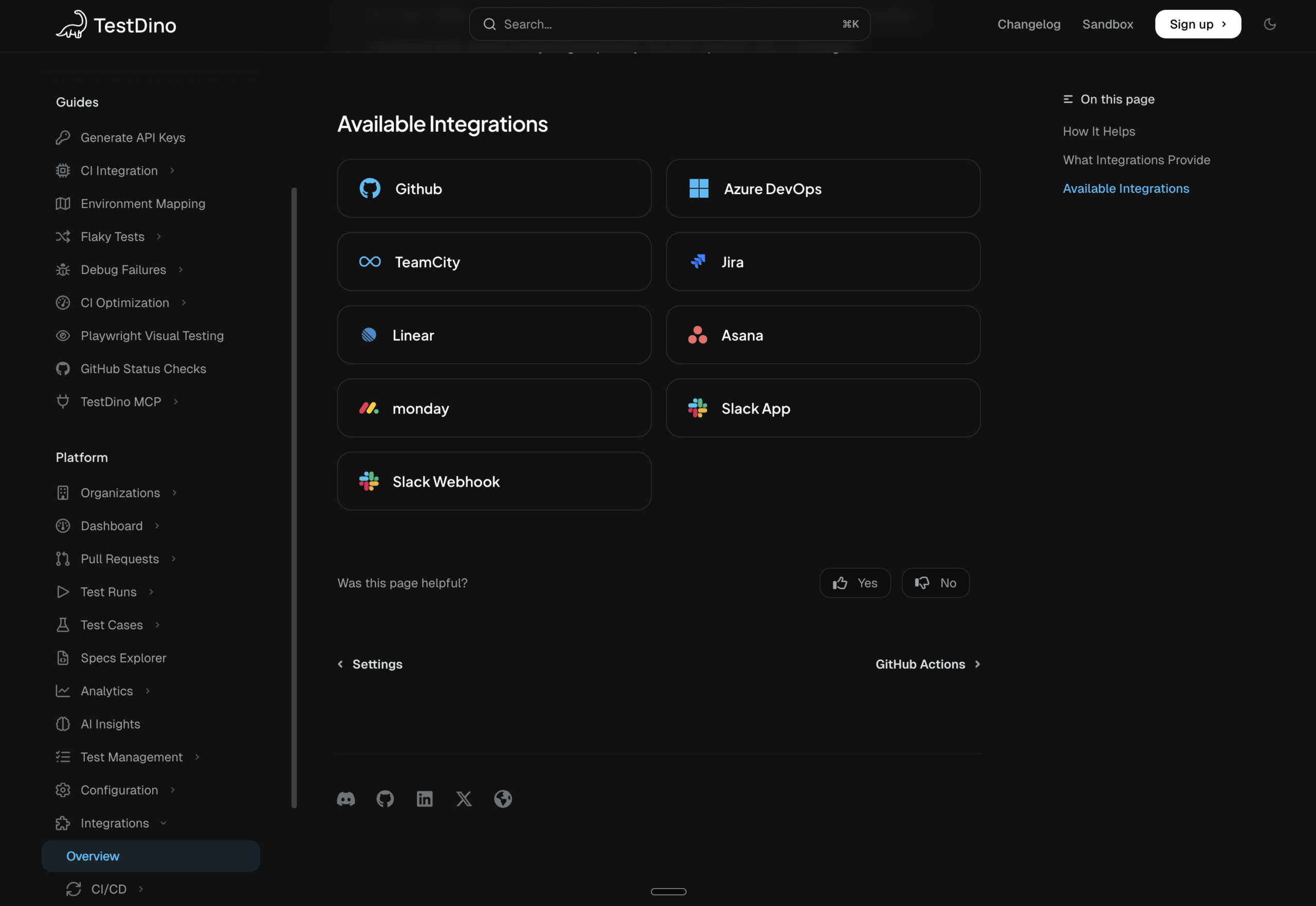This screenshot has height=906, width=1316.
Task: Switch to the Sandbox page
Action: click(x=1108, y=24)
